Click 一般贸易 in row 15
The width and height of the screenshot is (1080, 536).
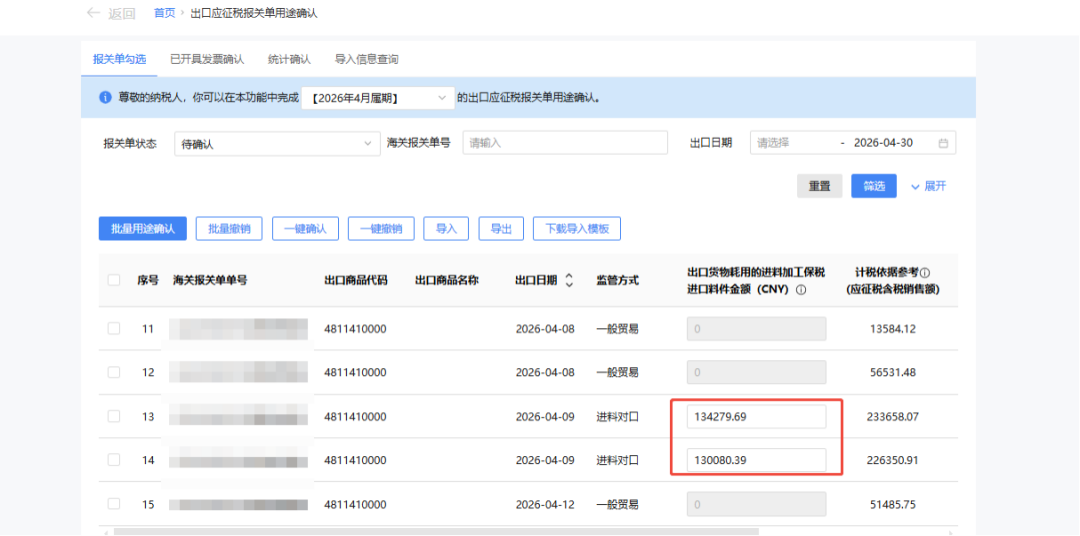[x=617, y=504]
